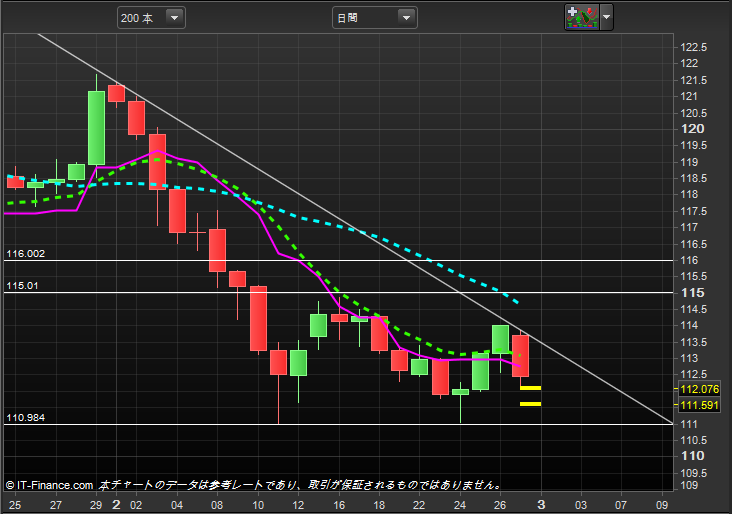
Task: Click the lower yellow price marker bar
Action: point(530,404)
